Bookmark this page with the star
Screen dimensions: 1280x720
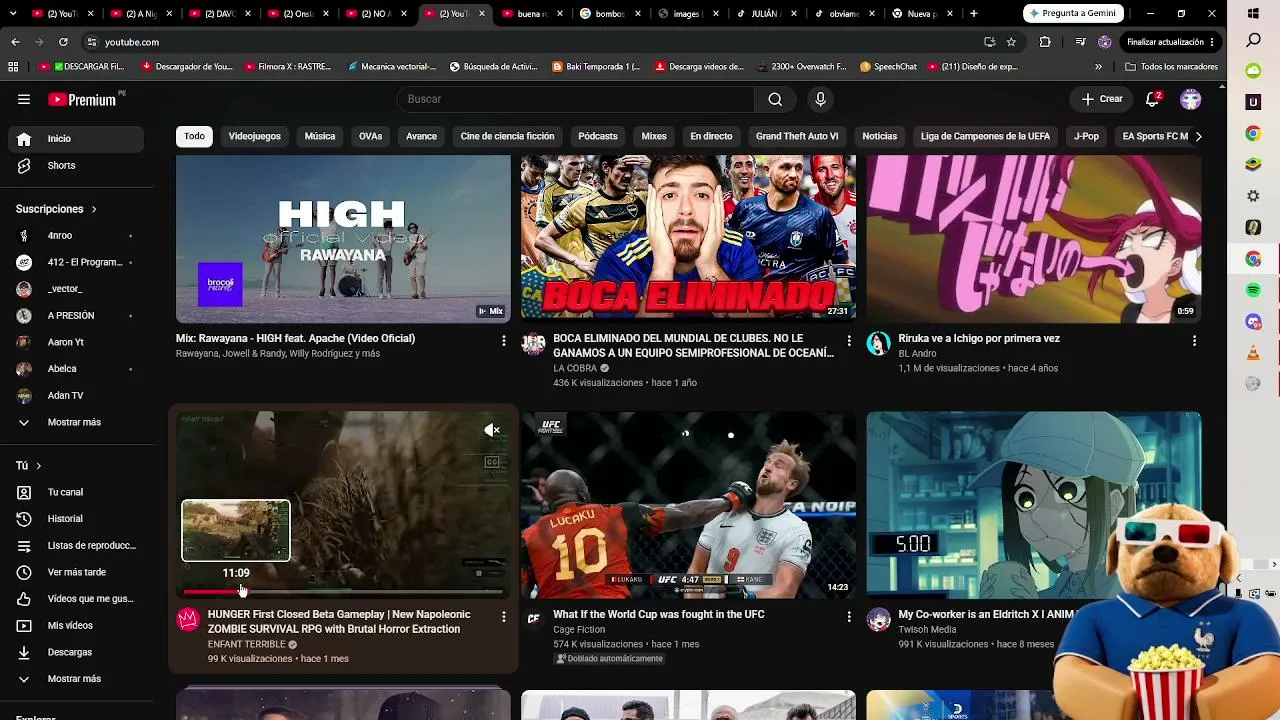[1011, 42]
